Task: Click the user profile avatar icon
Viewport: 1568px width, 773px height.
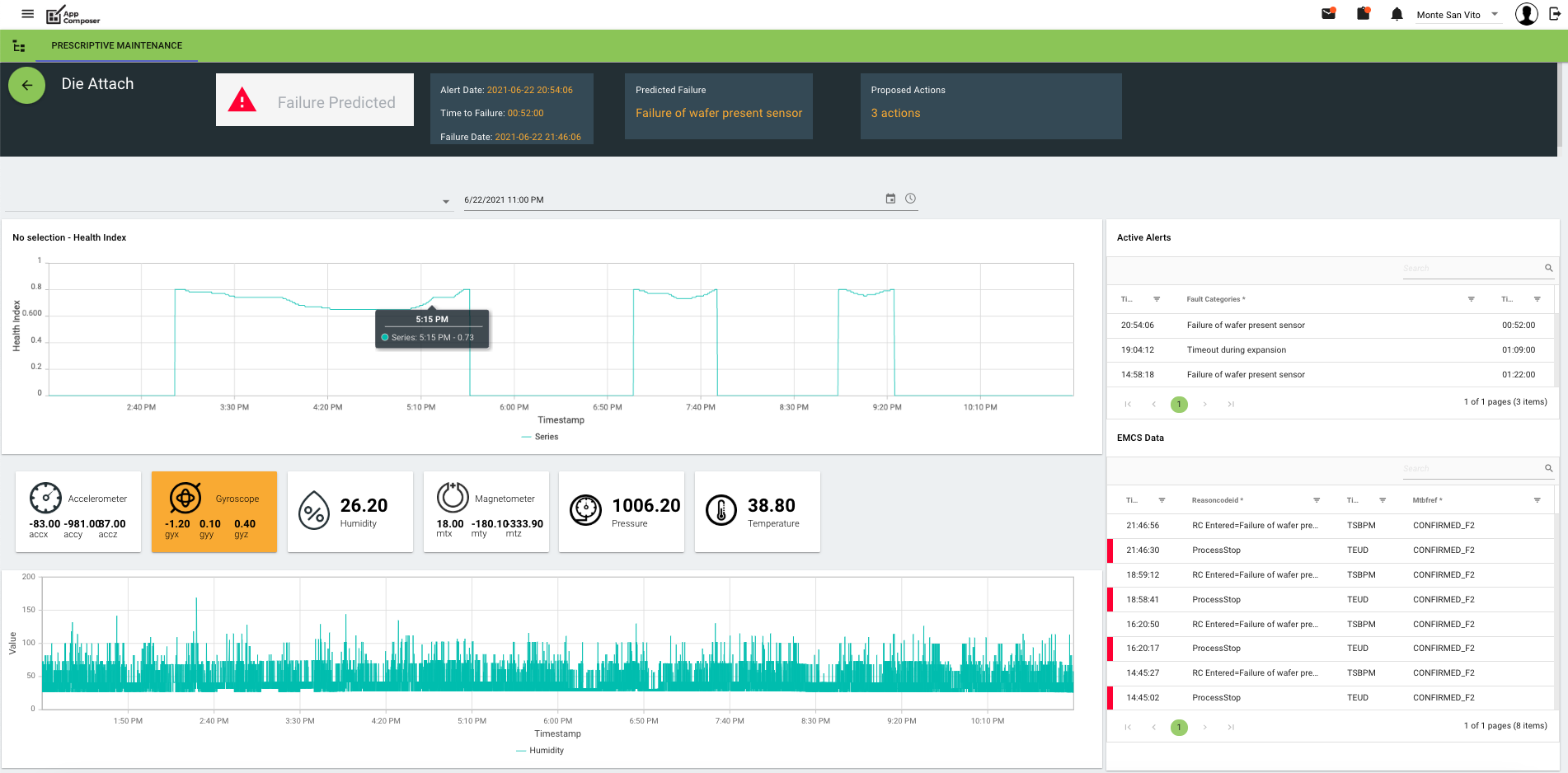Action: pos(1526,14)
